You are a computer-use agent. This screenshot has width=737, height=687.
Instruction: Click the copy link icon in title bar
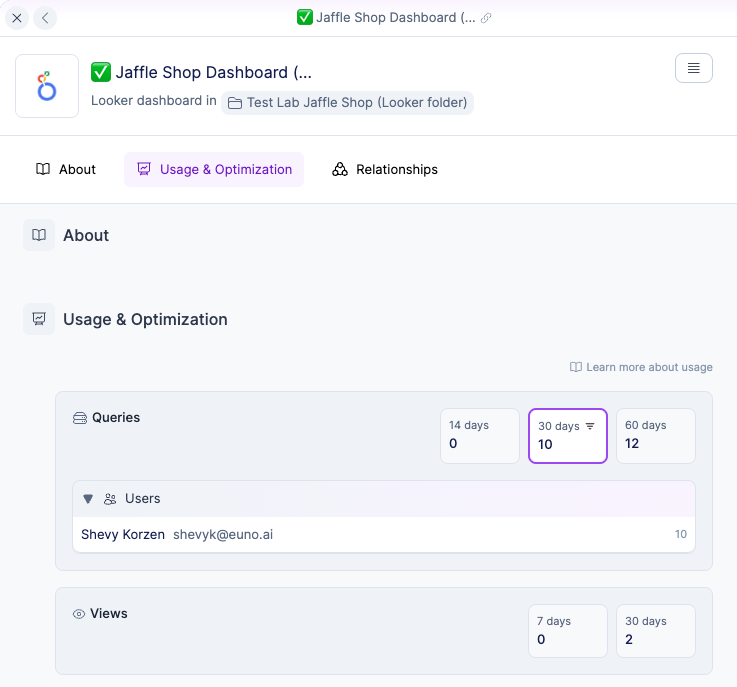click(486, 18)
